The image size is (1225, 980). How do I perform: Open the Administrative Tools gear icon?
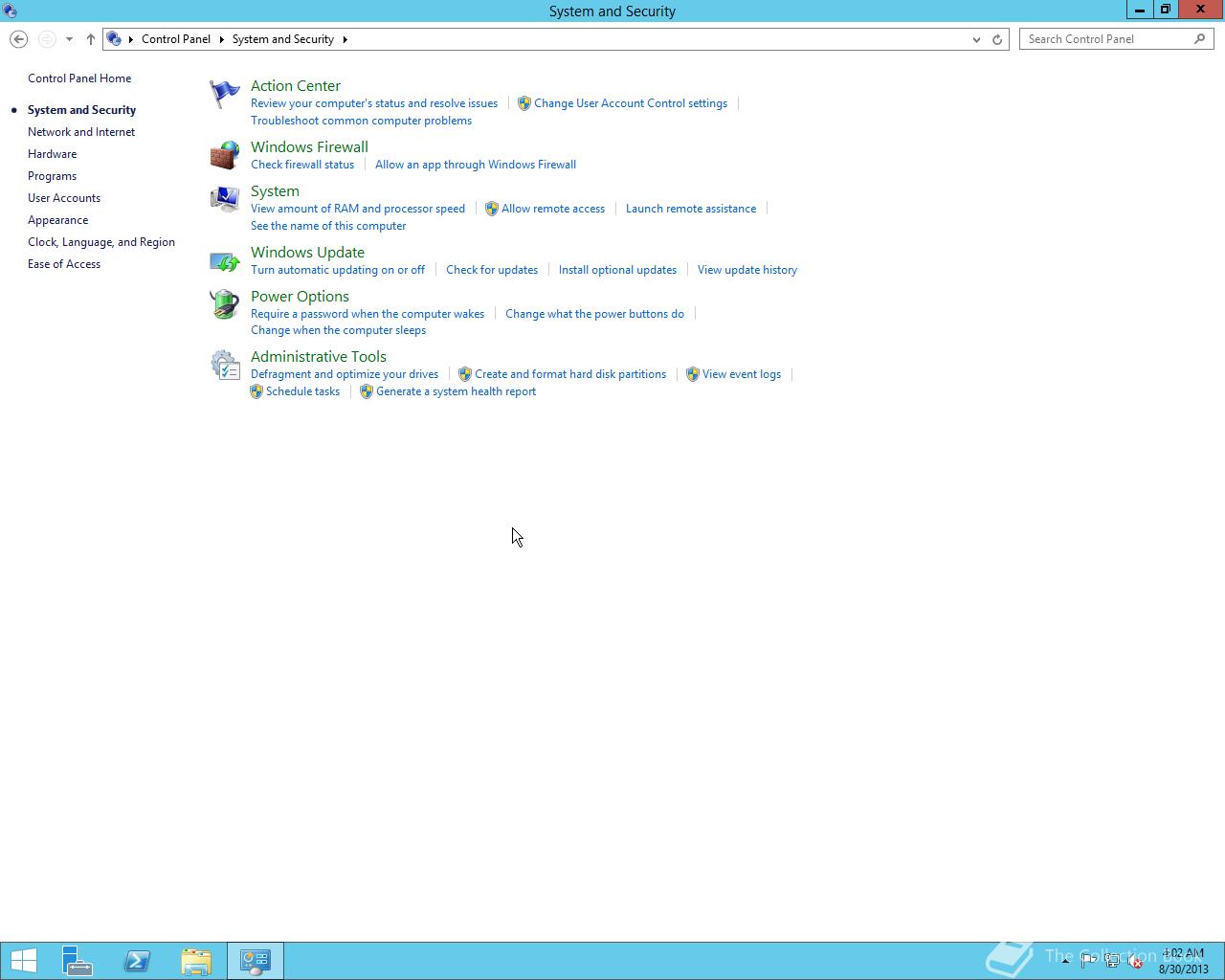[x=225, y=365]
